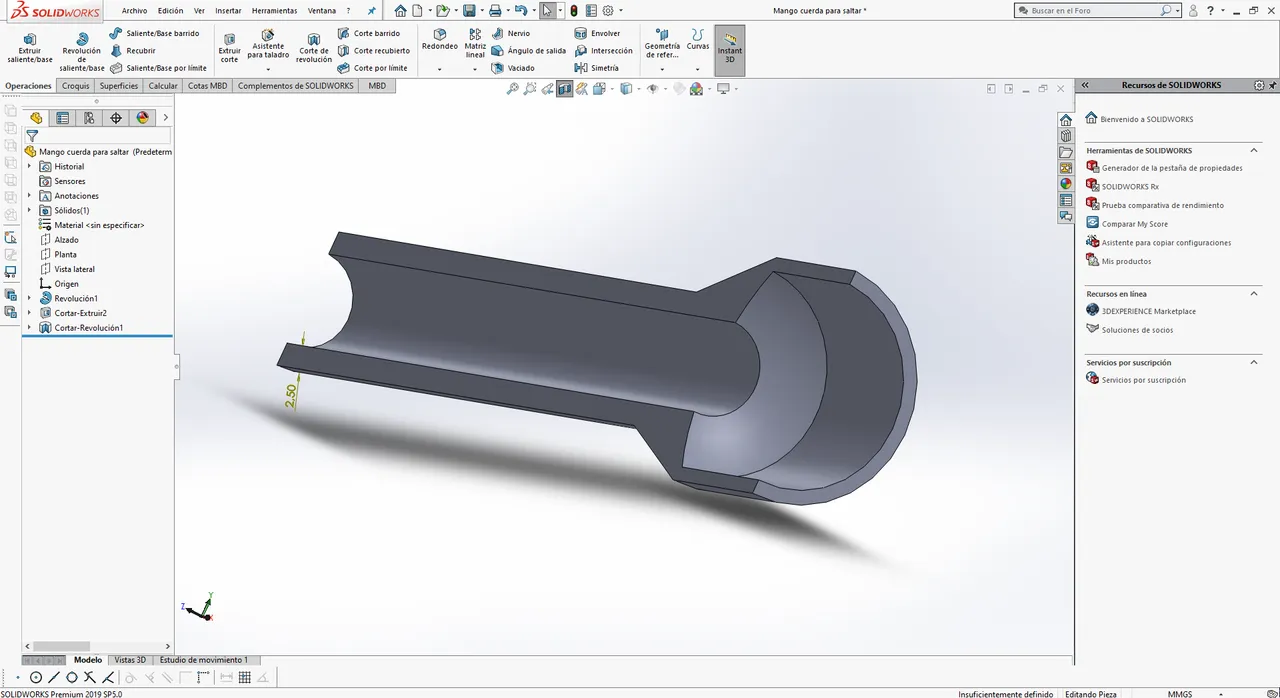The width and height of the screenshot is (1280, 698).
Task: Click the Buscar en el Foro search field
Action: point(1095,10)
